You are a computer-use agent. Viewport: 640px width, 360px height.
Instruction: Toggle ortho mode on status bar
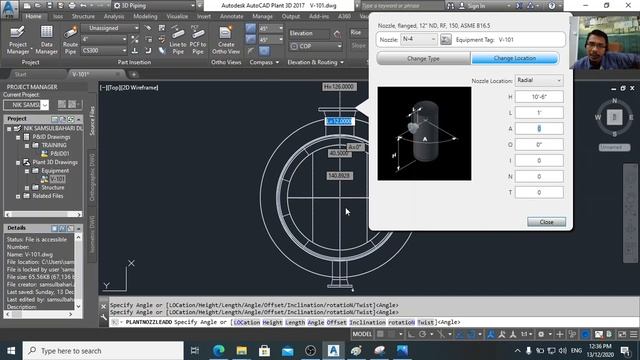pyautogui.click(x=411, y=334)
